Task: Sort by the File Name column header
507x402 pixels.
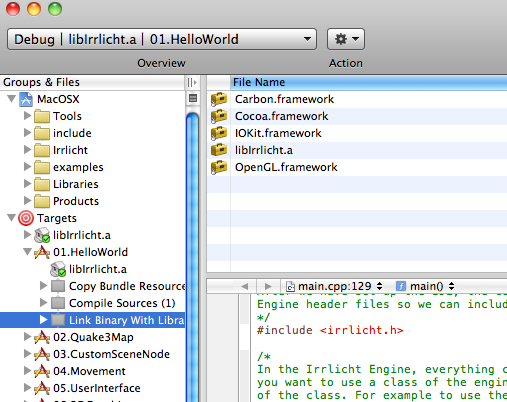Action: coord(369,82)
